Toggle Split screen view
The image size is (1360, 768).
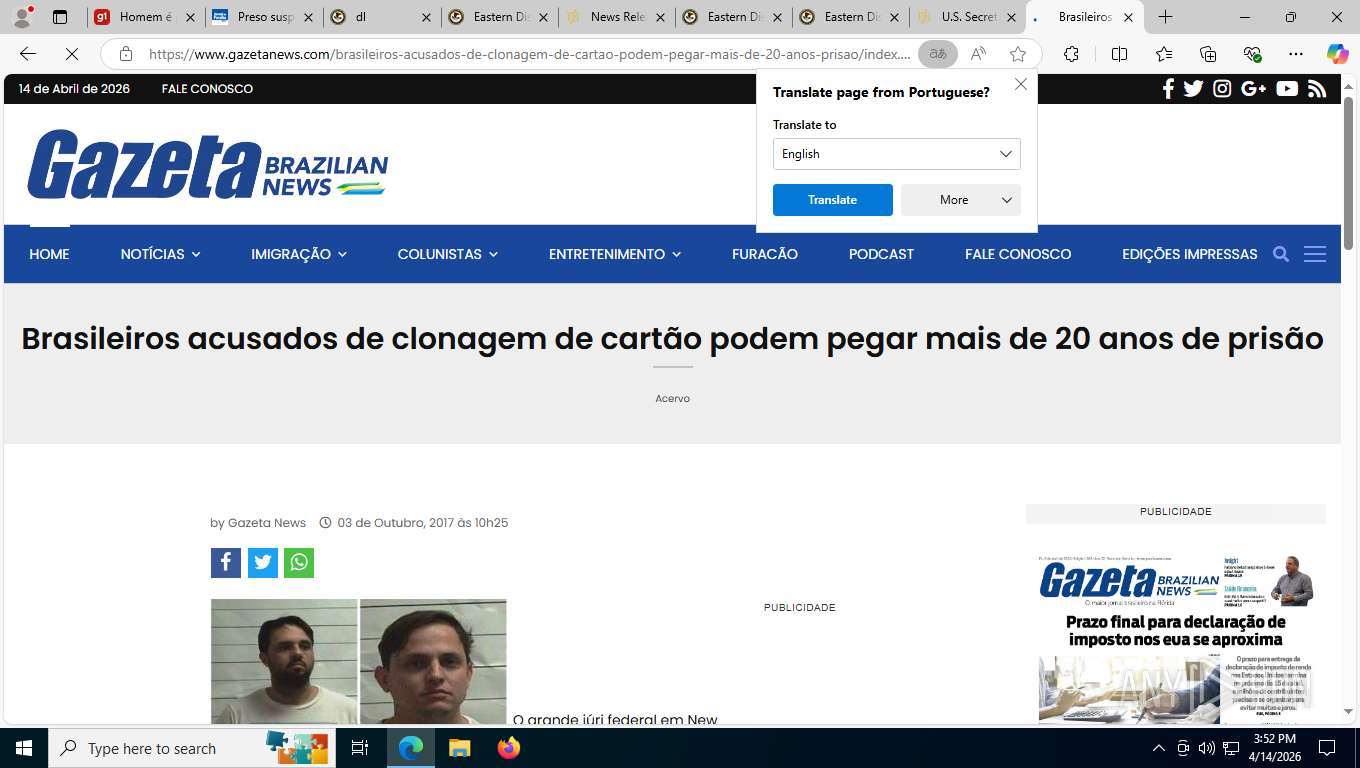tap(1119, 54)
